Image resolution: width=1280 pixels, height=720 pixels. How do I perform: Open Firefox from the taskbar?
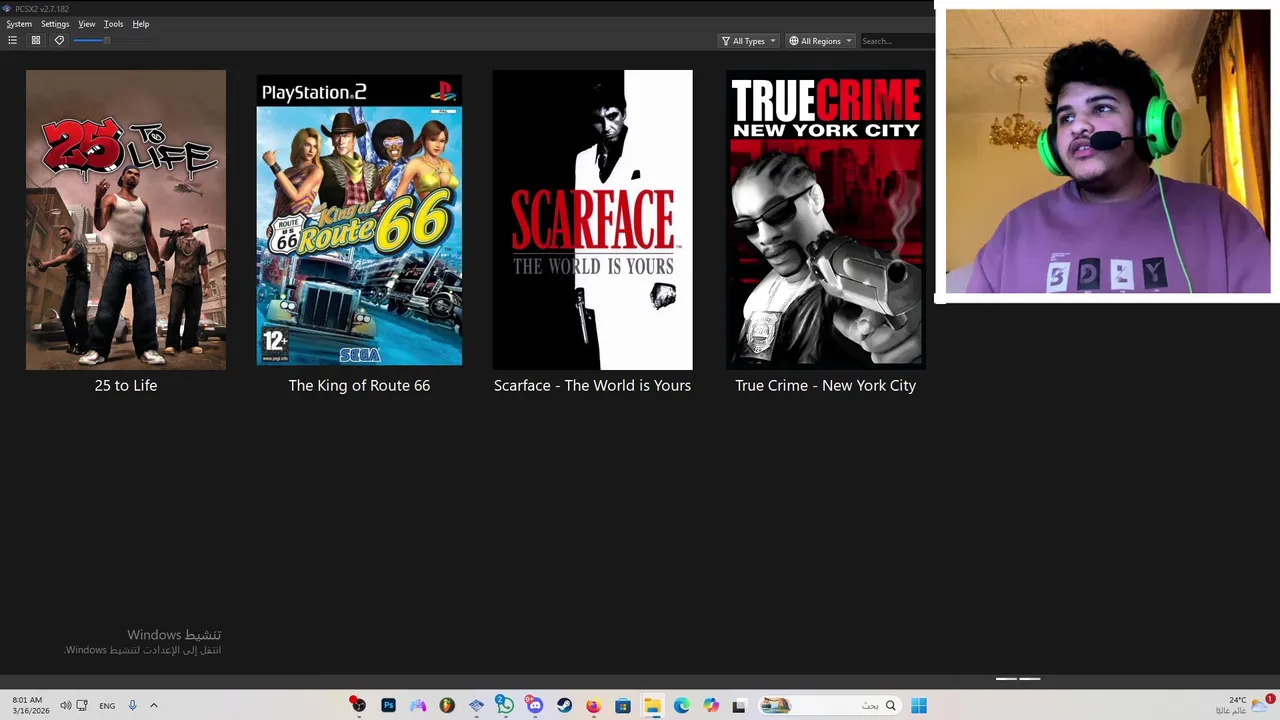pos(593,706)
